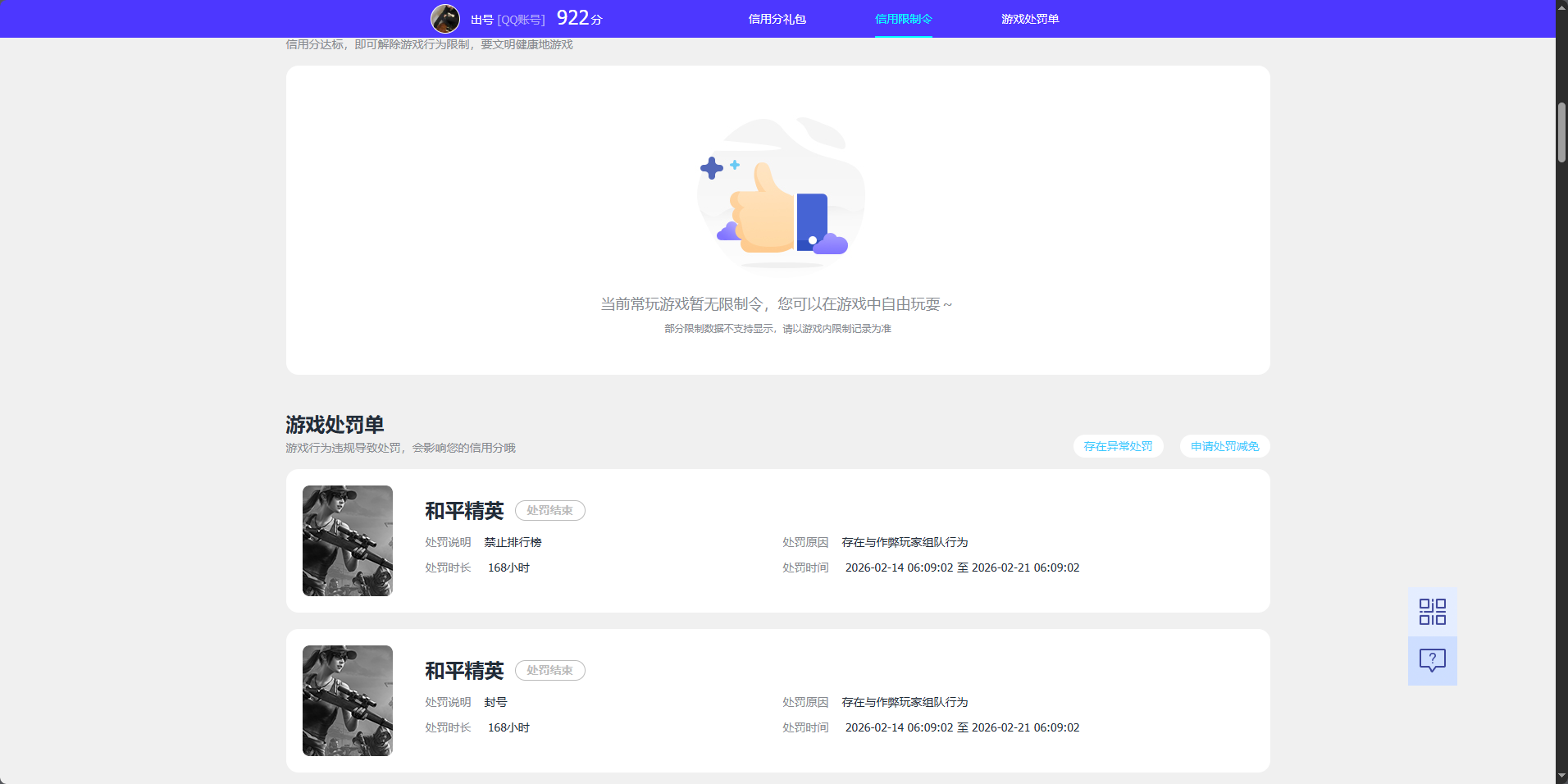This screenshot has height=784, width=1568.
Task: Select the 信用限制令 tab
Action: pyautogui.click(x=903, y=19)
